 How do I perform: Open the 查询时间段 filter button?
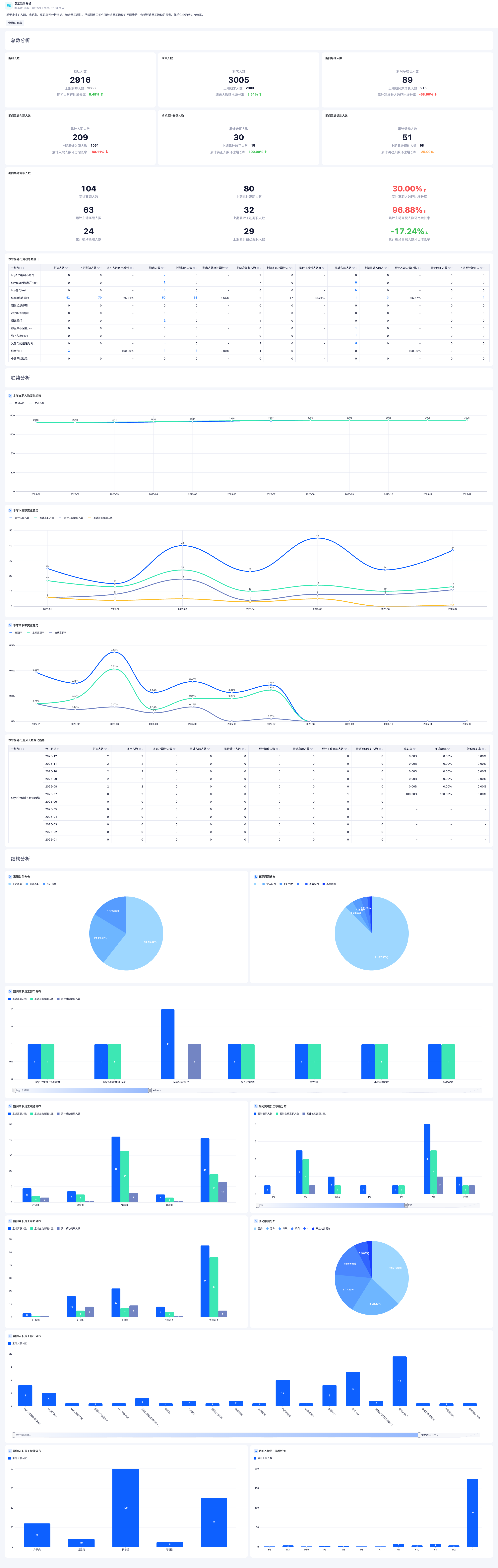pos(15,23)
